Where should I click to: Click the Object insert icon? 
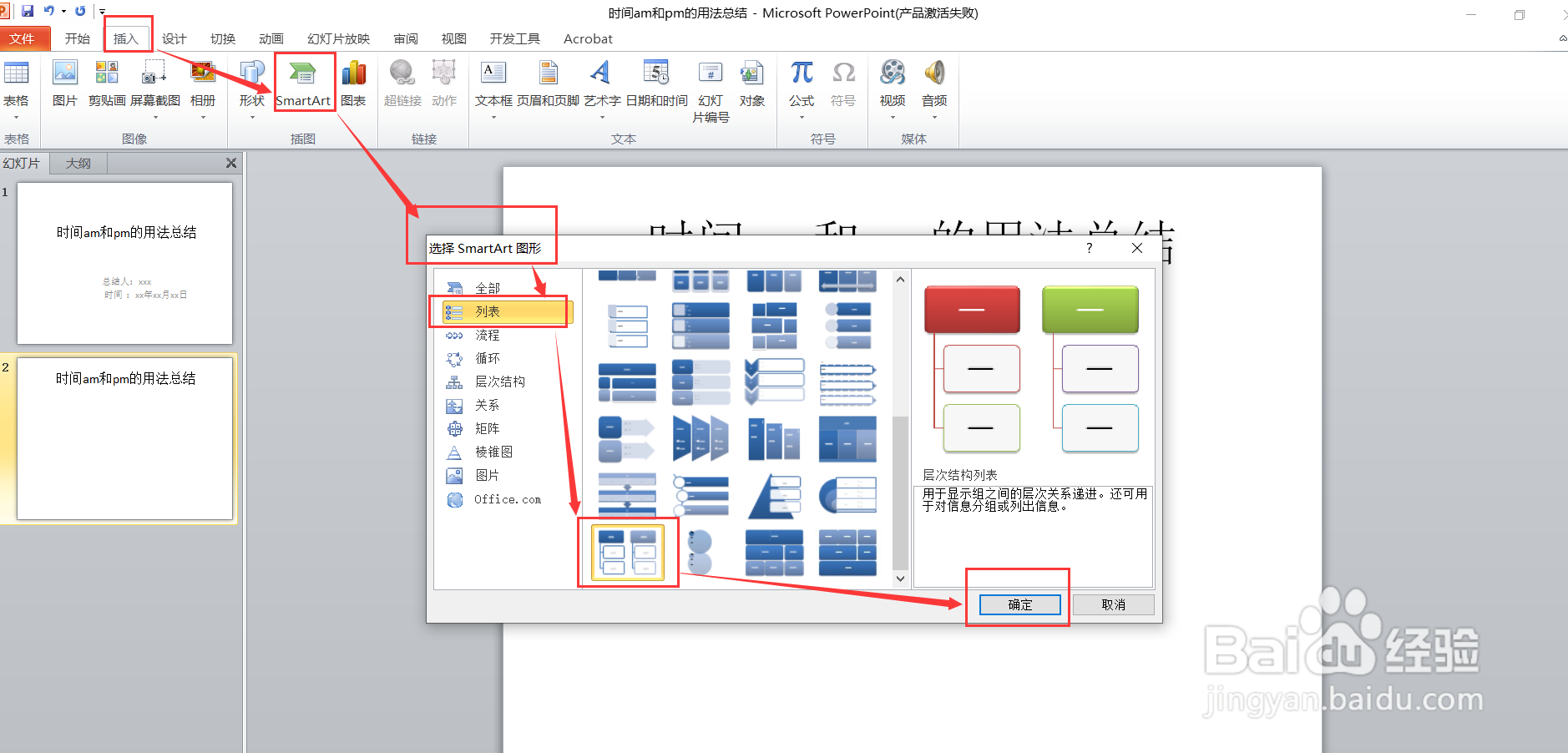[x=752, y=73]
